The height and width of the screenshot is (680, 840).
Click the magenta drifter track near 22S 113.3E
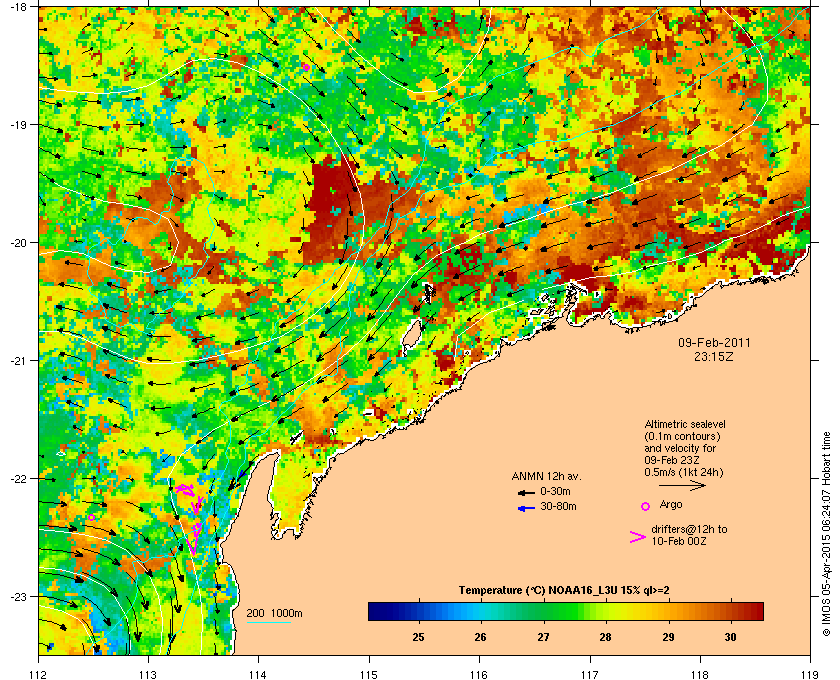pos(185,489)
